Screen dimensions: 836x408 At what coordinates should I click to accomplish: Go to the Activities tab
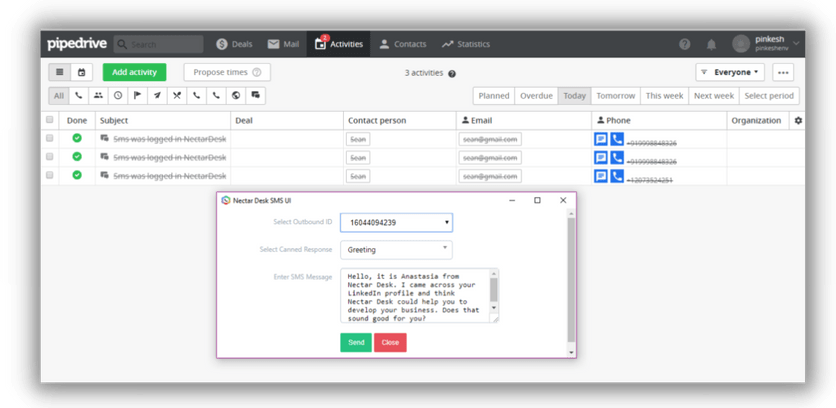[x=339, y=44]
